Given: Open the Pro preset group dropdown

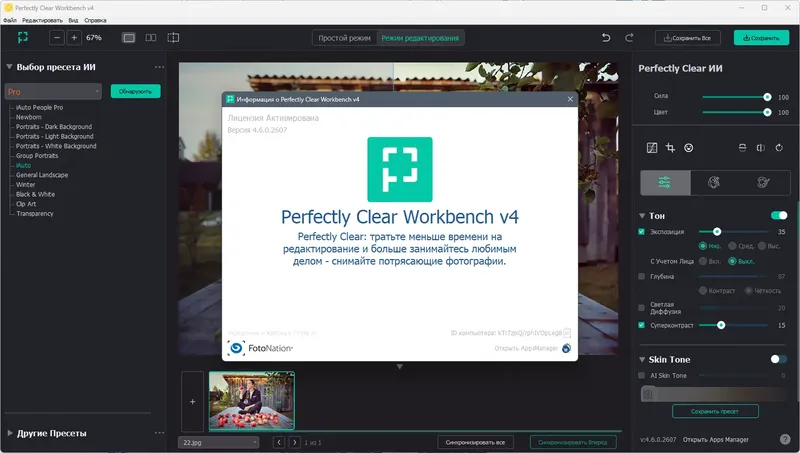Looking at the screenshot, I should [x=53, y=92].
